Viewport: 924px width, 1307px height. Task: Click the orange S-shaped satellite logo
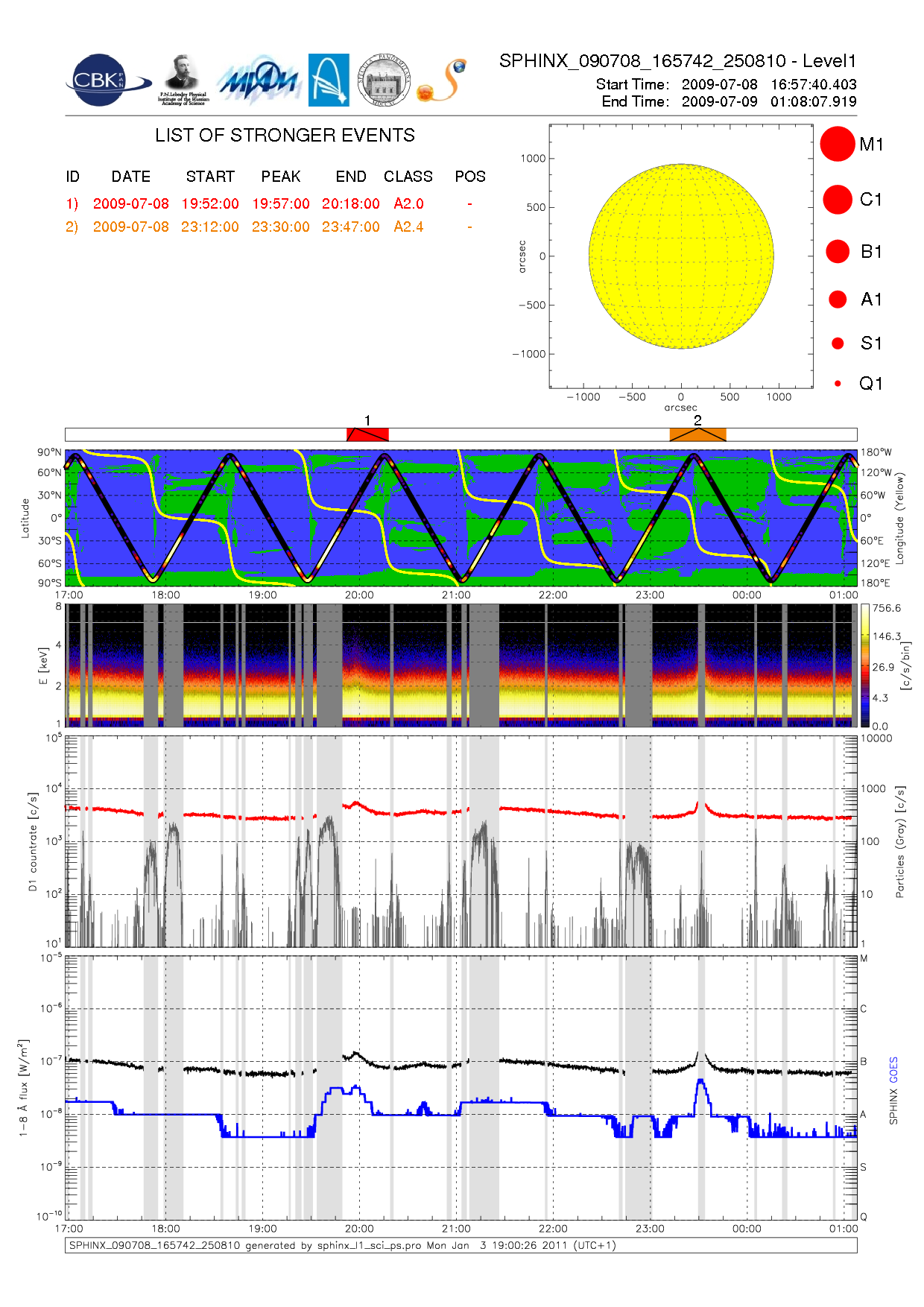[442, 80]
